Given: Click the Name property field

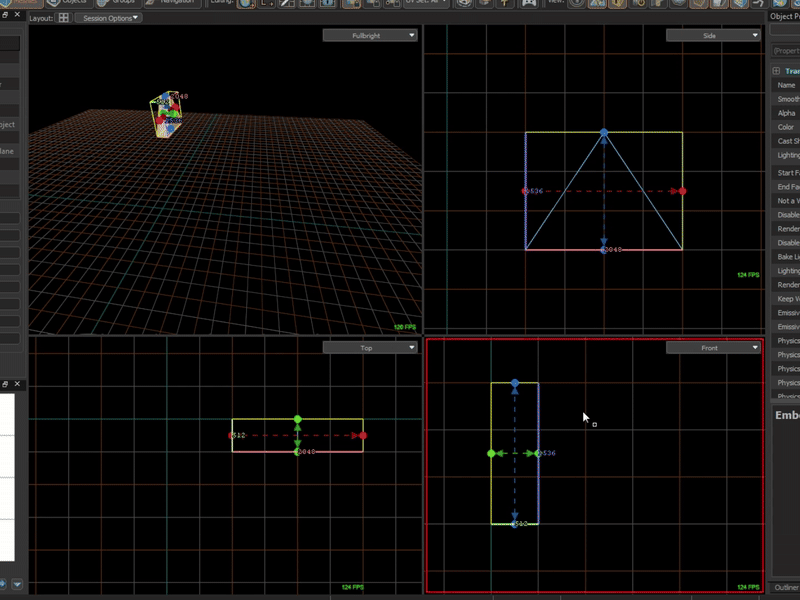Looking at the screenshot, I should pos(785,85).
